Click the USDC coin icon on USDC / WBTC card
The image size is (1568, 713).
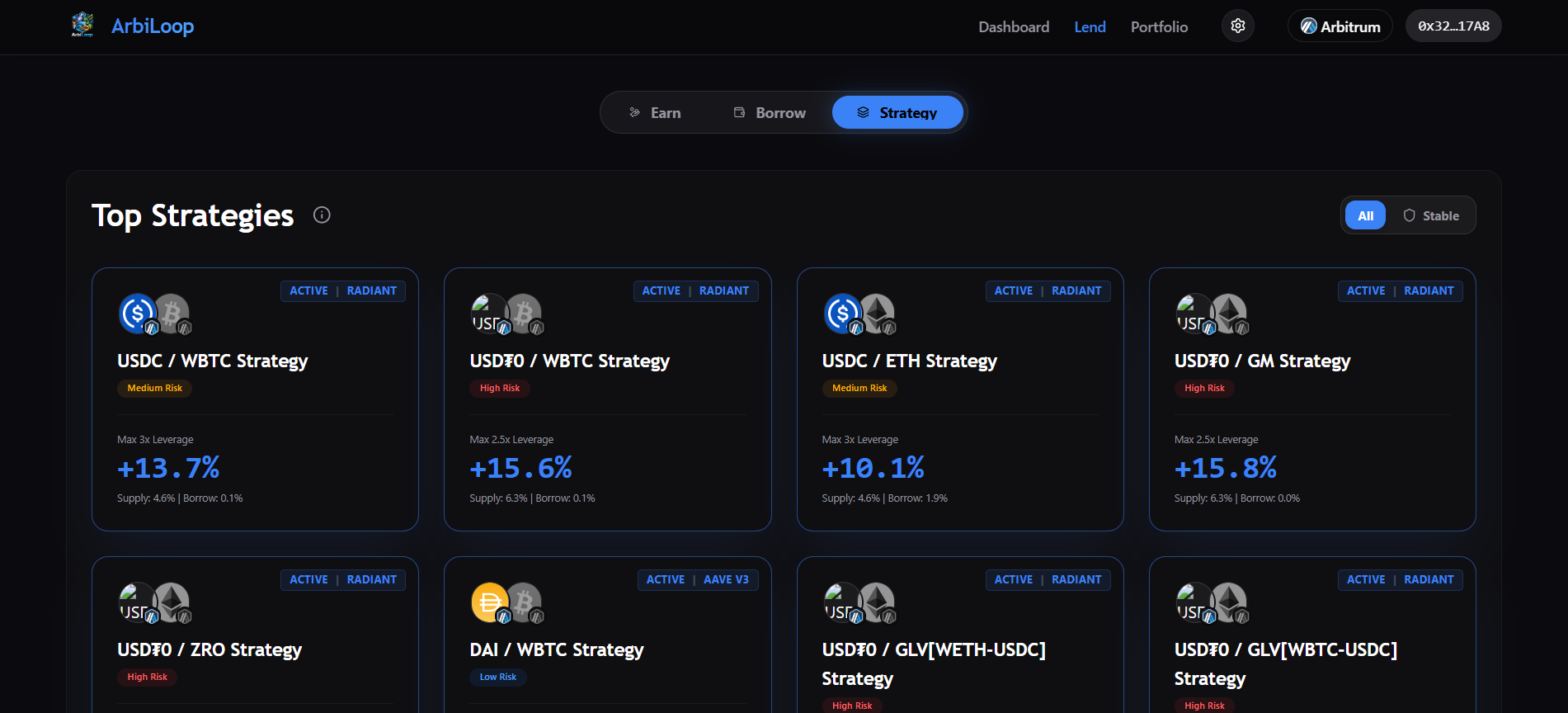138,314
